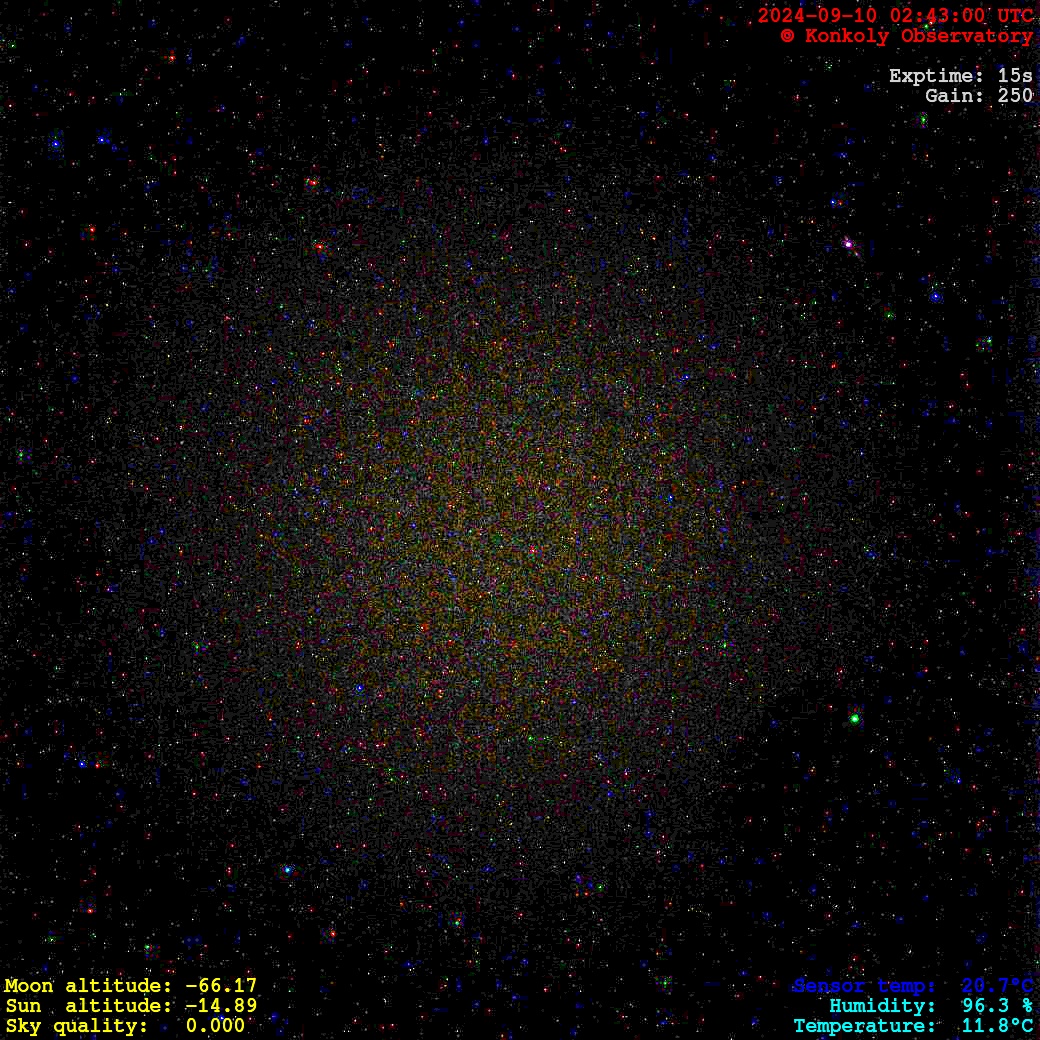Click the 15s exposure time value

[1015, 76]
